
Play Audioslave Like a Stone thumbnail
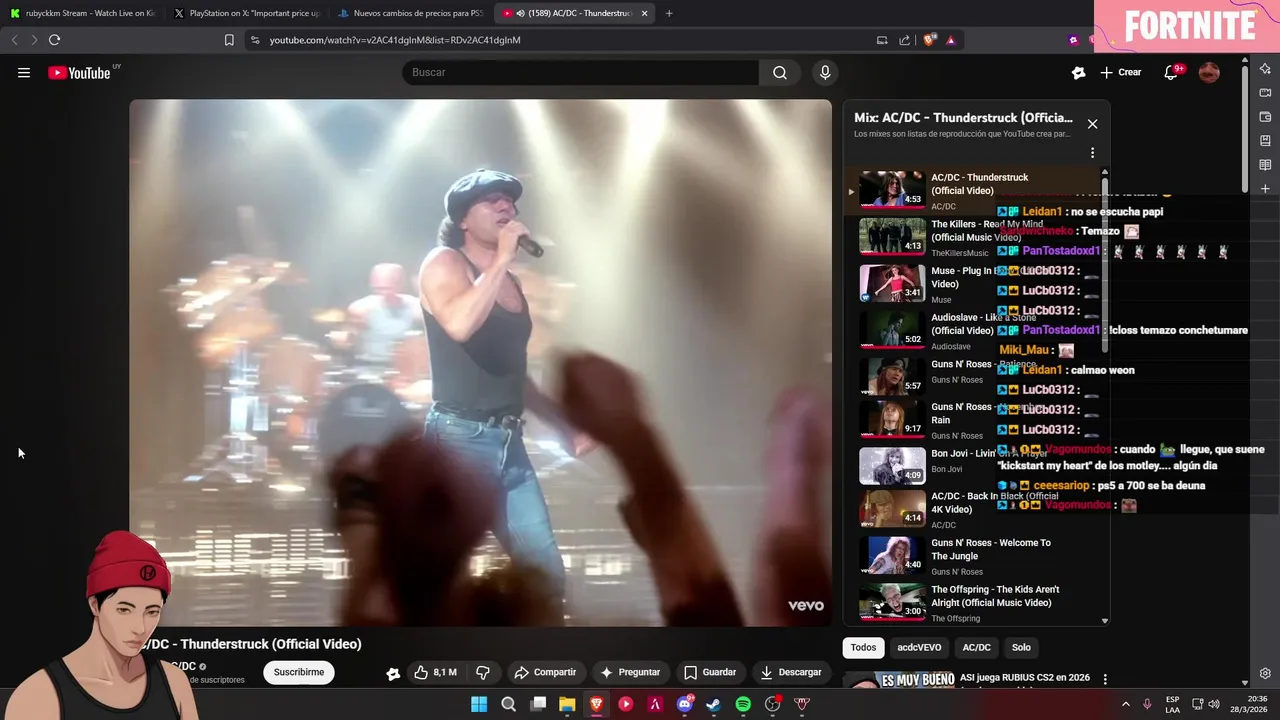point(892,330)
